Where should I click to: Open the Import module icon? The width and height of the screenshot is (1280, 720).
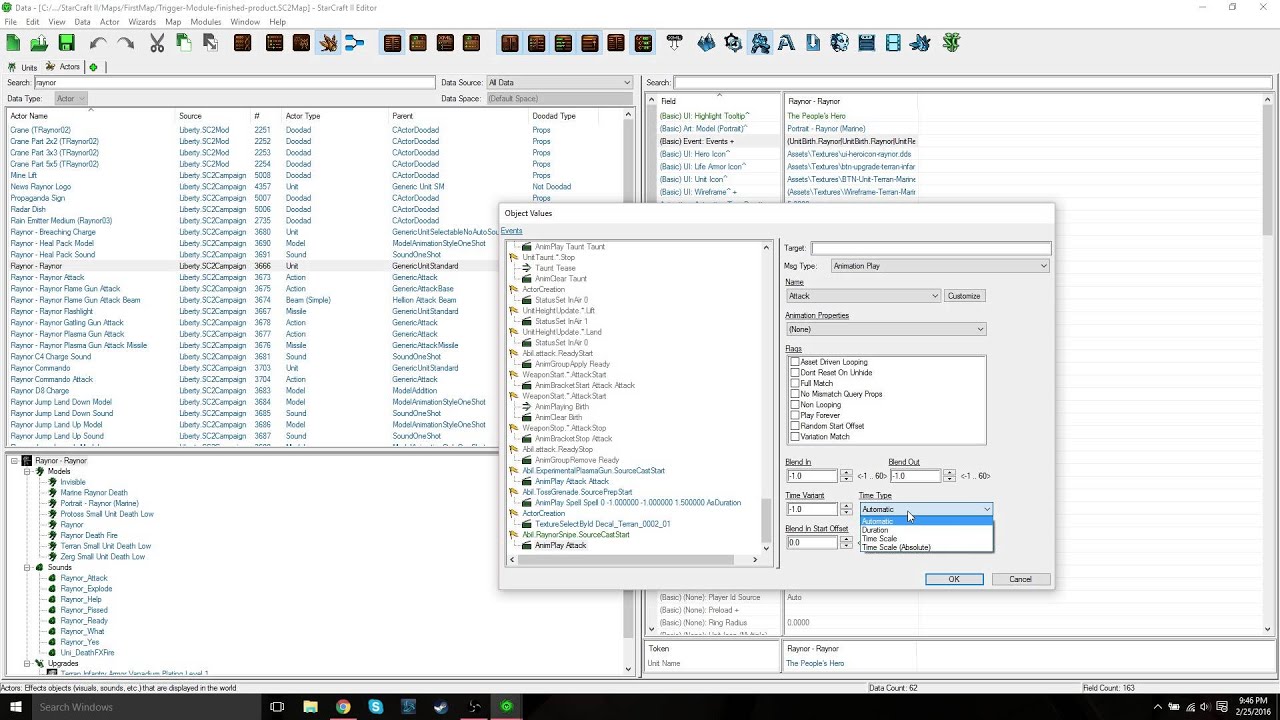(x=813, y=43)
